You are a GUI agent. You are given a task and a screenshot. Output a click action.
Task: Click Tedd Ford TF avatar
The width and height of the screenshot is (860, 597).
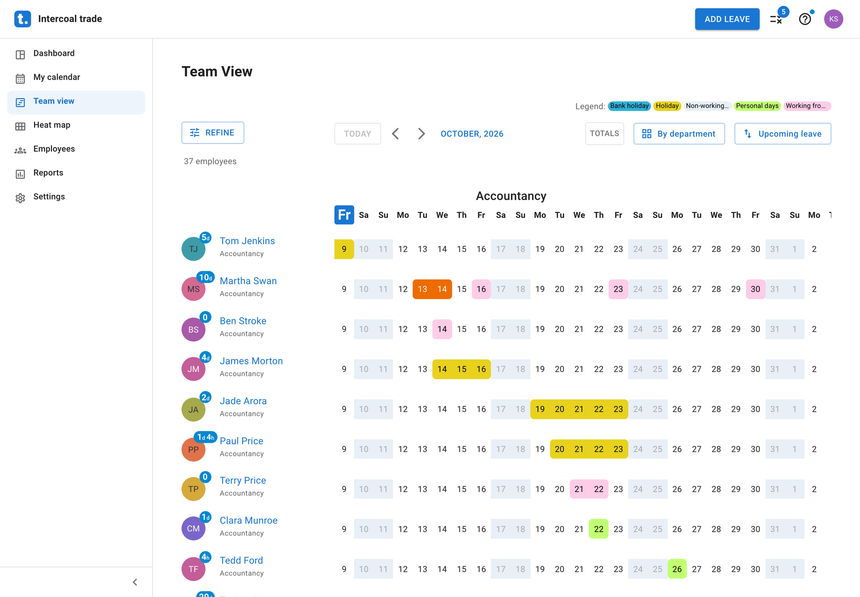tap(194, 569)
